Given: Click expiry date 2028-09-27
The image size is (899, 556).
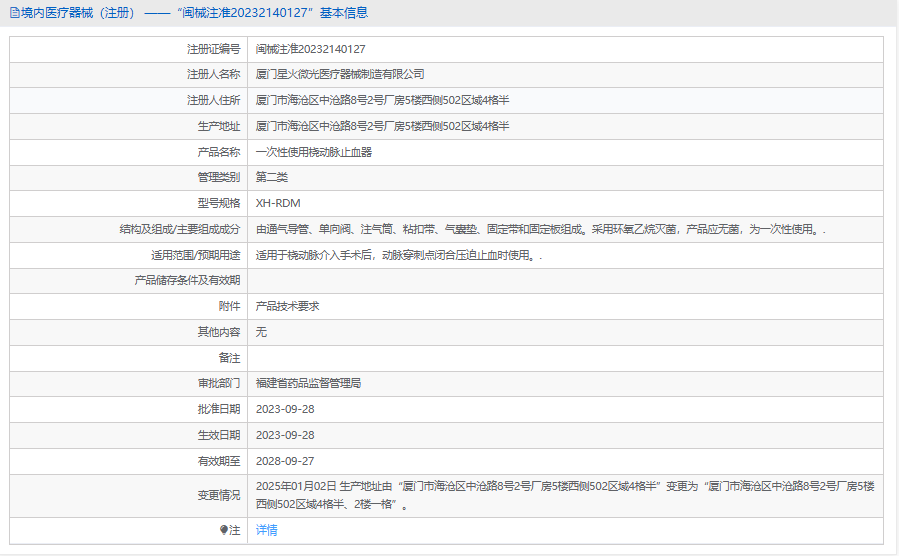Looking at the screenshot, I should point(285,461).
